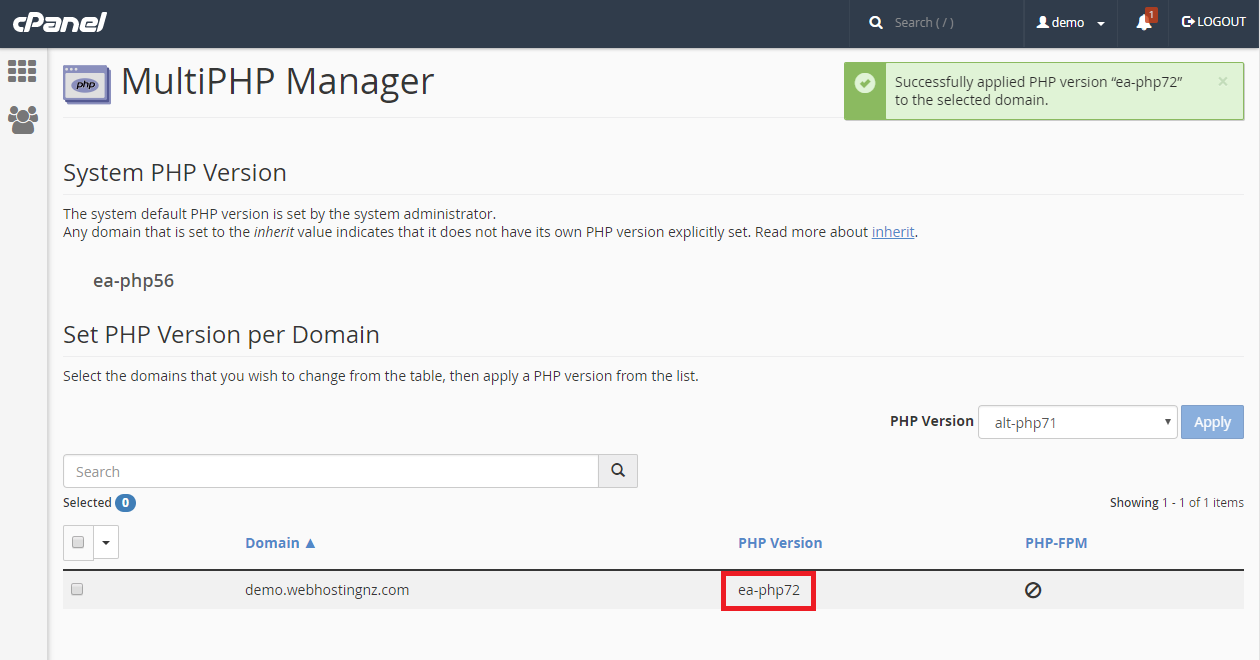This screenshot has height=660, width=1260.
Task: Sort by PHP Version column header
Action: click(780, 543)
